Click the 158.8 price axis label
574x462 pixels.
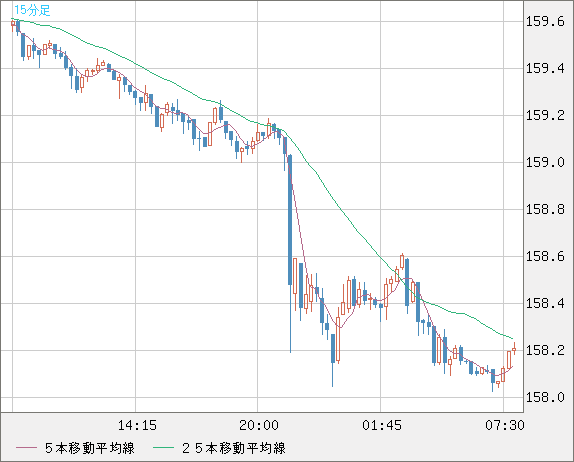pos(545,209)
